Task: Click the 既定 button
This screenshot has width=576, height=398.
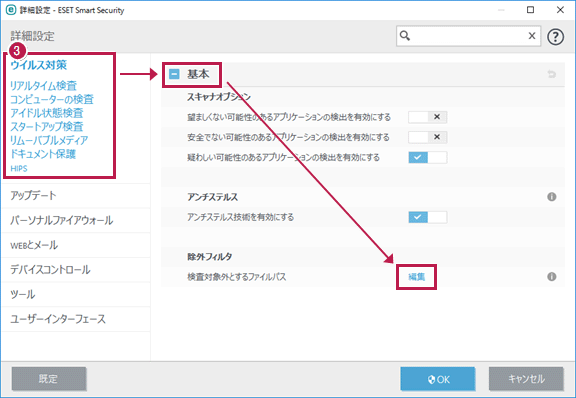Action: 49,379
